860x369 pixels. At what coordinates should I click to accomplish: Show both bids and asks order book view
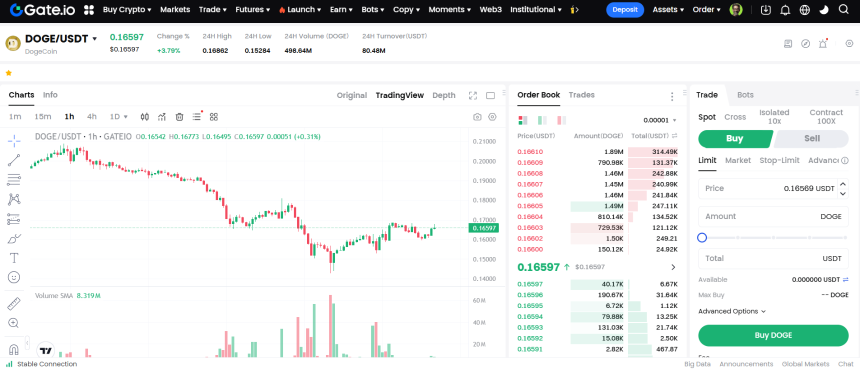click(x=523, y=120)
